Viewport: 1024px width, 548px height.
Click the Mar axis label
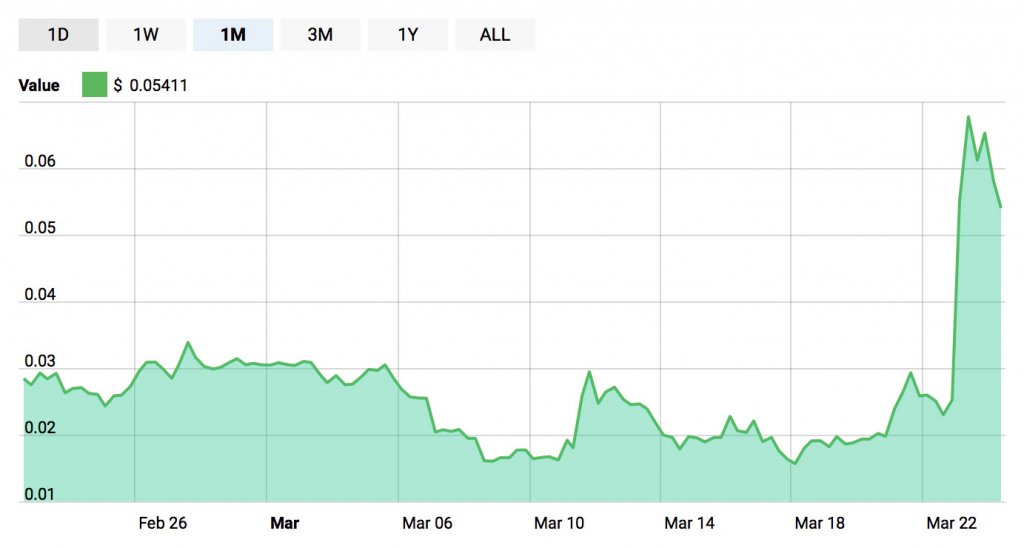point(284,523)
